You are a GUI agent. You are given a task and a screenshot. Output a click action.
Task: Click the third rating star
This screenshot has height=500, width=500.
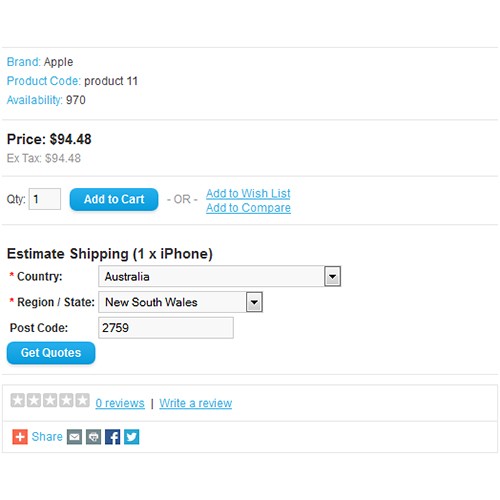[x=50, y=400]
